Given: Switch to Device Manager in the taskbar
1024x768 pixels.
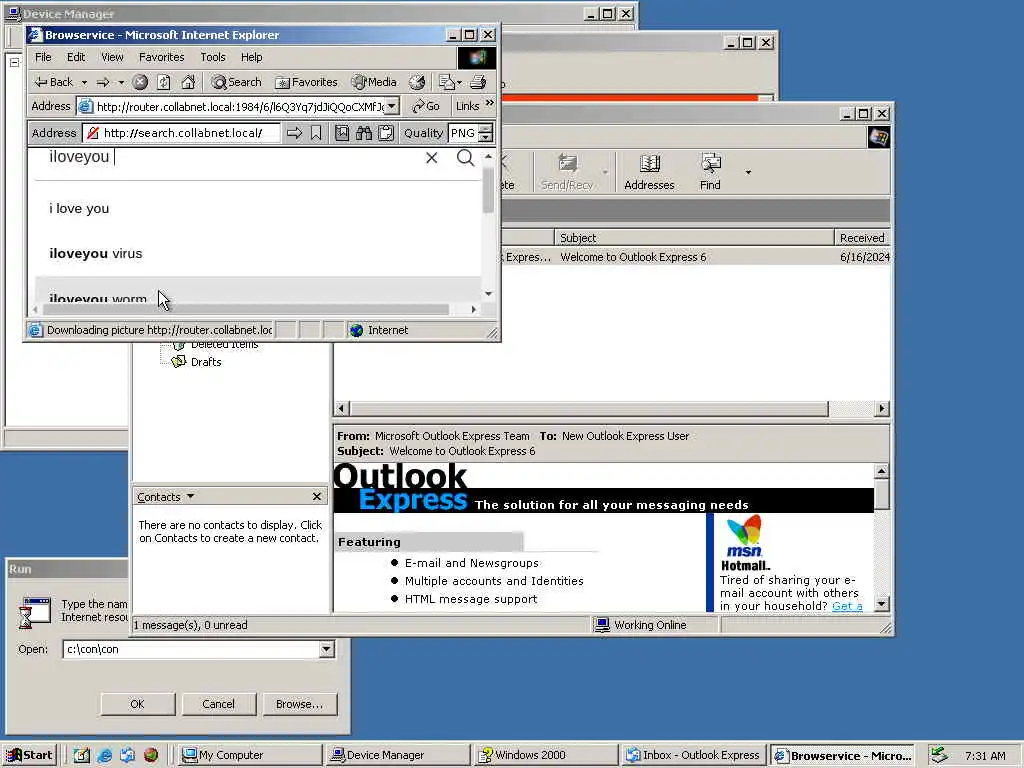Looking at the screenshot, I should point(398,755).
